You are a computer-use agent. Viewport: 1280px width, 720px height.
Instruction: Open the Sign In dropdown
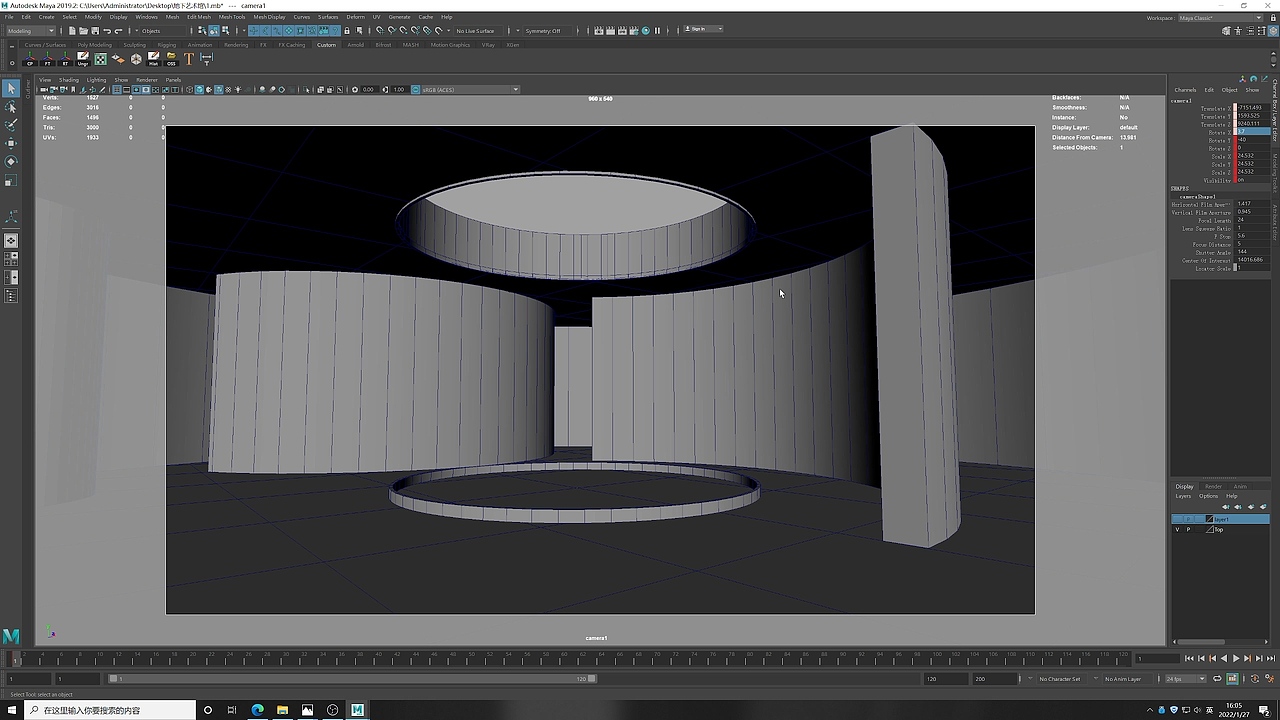coord(704,30)
